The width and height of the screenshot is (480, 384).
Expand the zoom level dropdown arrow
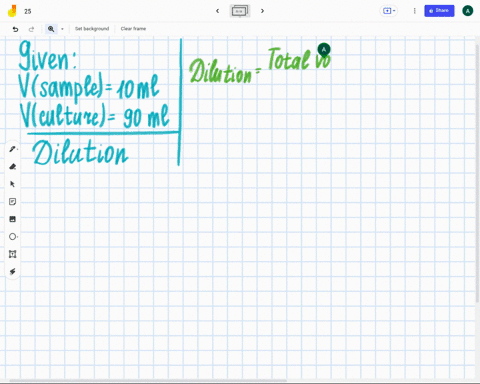(x=62, y=29)
